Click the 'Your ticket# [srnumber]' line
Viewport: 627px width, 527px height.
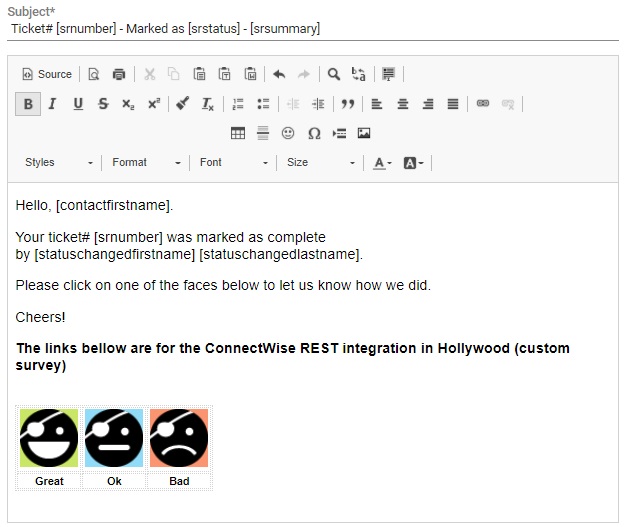click(x=170, y=237)
